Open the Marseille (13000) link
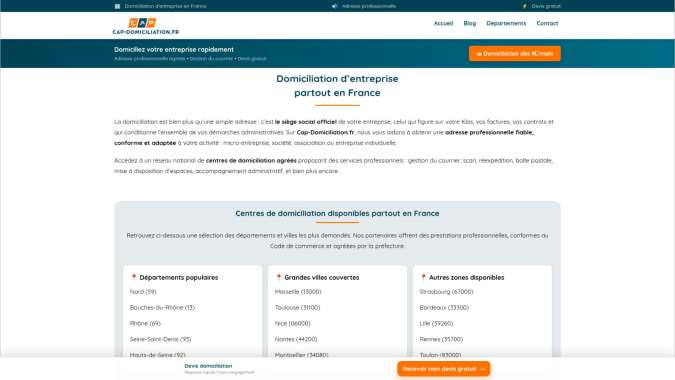 pyautogui.click(x=298, y=292)
